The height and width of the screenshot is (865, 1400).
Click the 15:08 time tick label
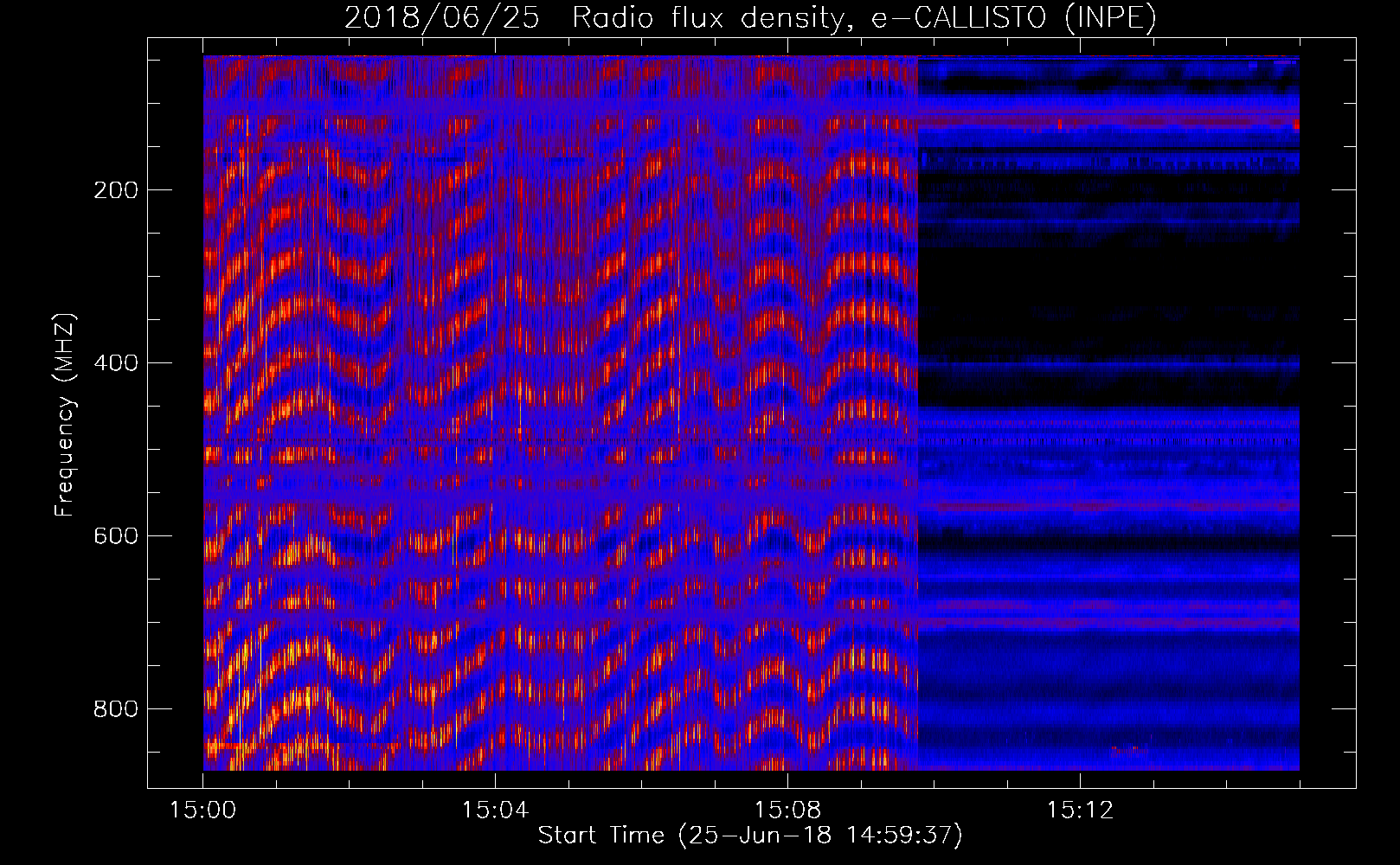coord(787,811)
